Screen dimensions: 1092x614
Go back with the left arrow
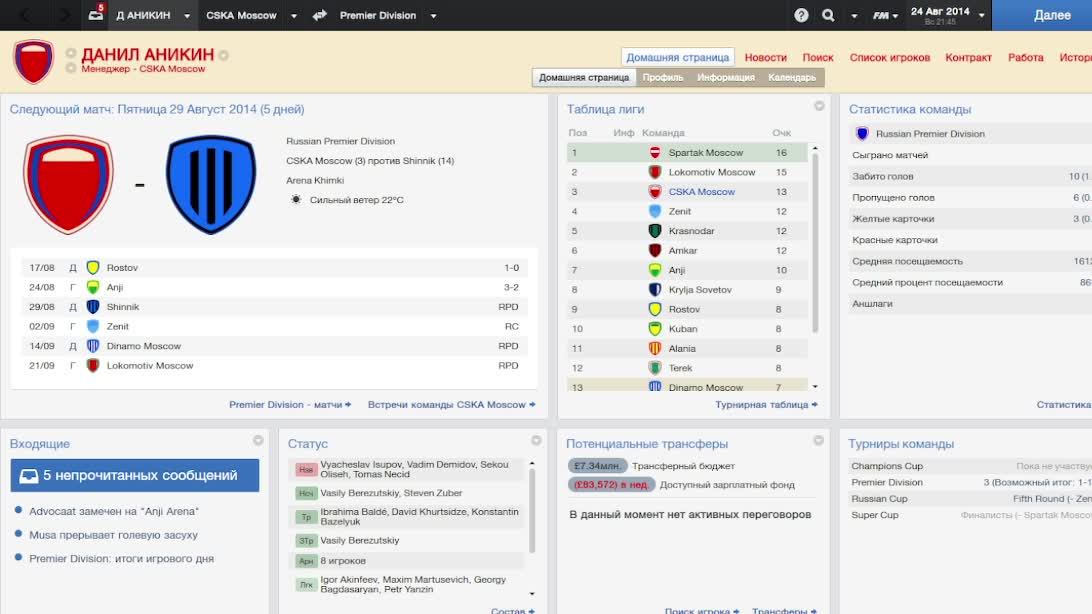[x=25, y=15]
